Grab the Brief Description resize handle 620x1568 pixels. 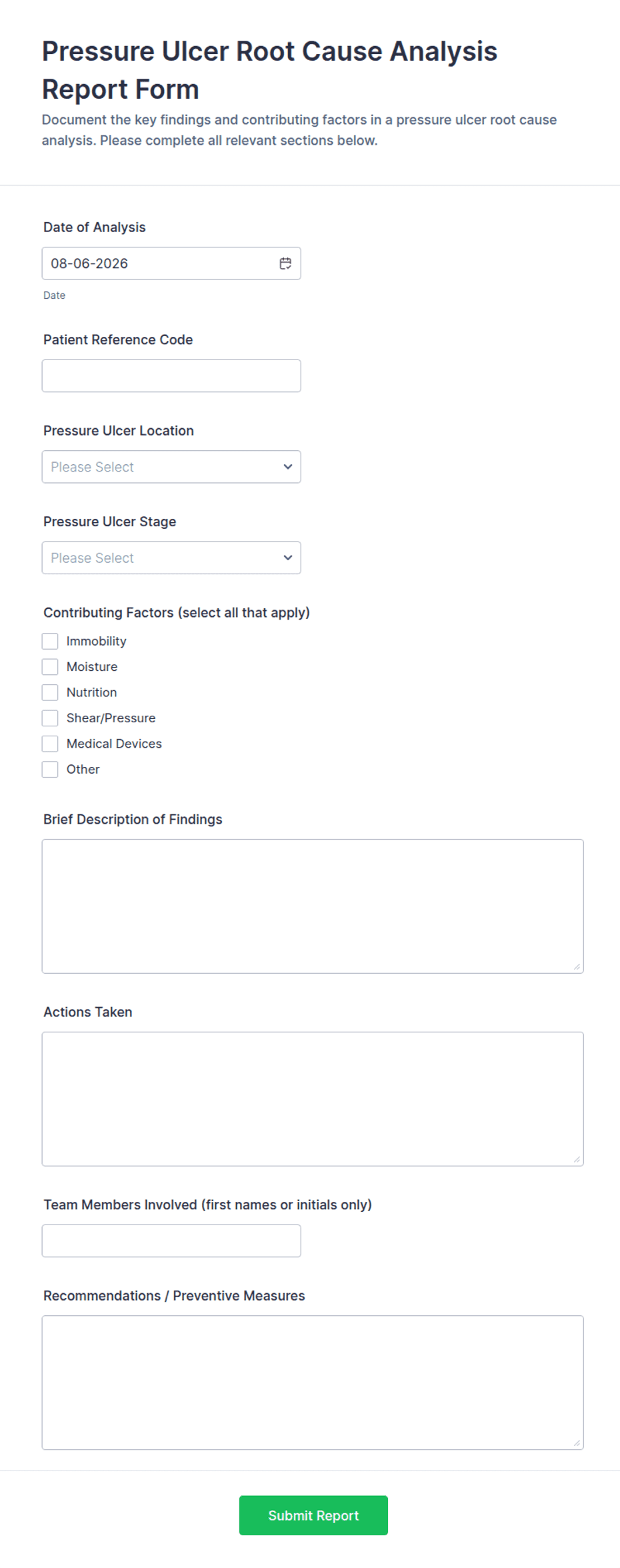[577, 966]
